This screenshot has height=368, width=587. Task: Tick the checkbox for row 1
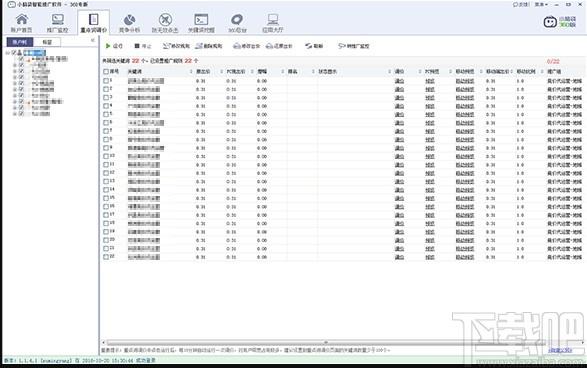tap(106, 80)
